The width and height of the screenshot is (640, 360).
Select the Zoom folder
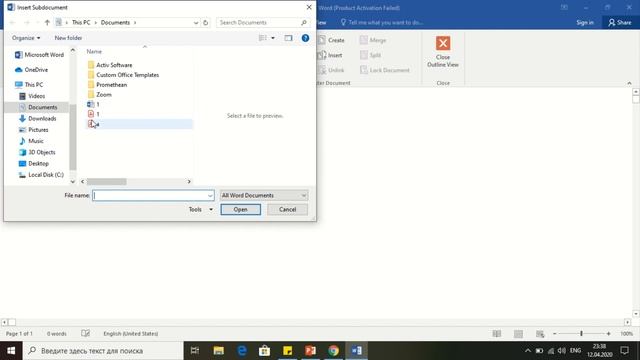coord(100,94)
